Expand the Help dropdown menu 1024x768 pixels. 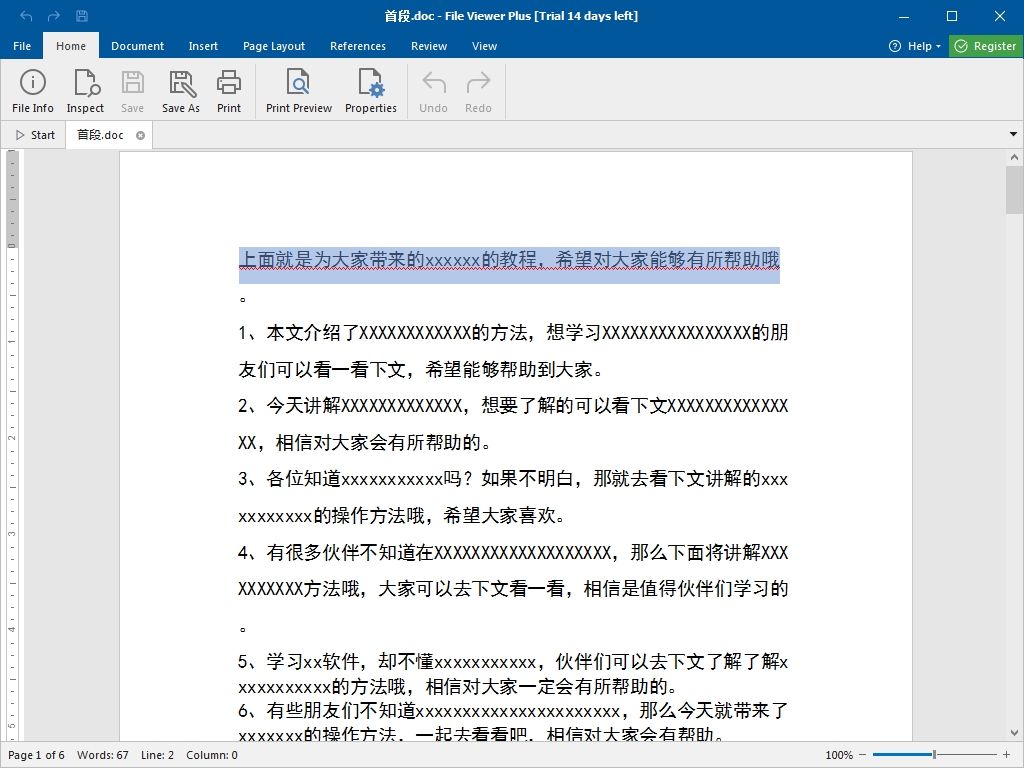[x=915, y=46]
